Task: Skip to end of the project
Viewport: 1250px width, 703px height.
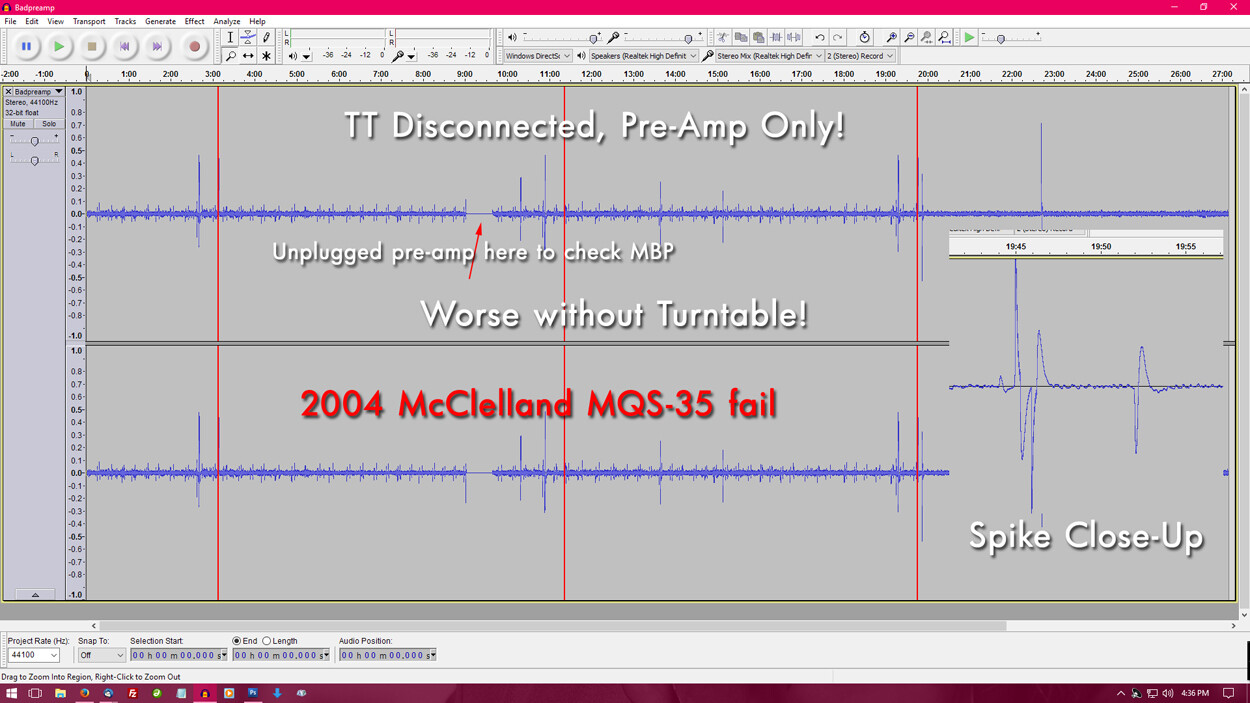Action: pos(157,46)
